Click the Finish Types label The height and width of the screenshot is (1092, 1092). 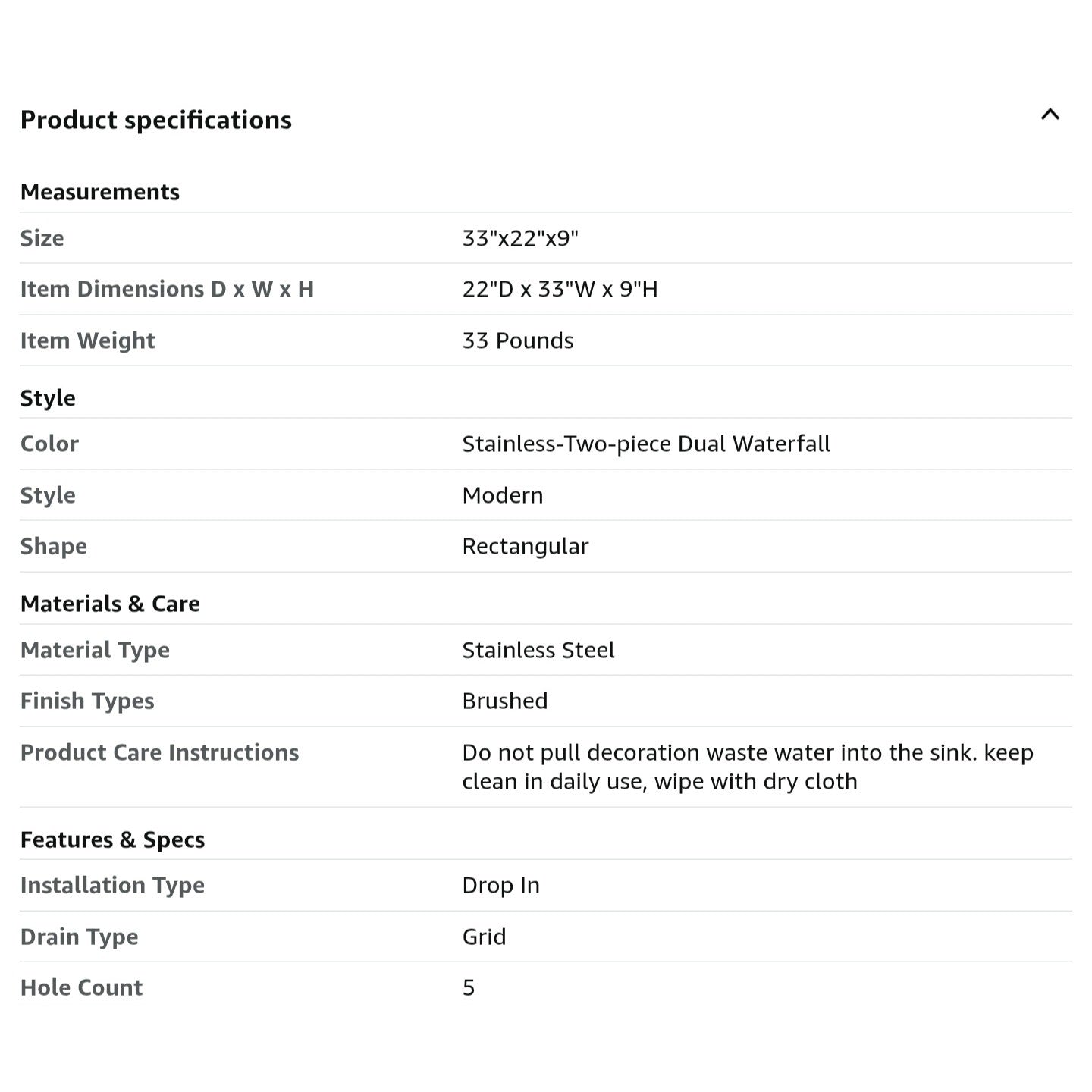tap(87, 701)
